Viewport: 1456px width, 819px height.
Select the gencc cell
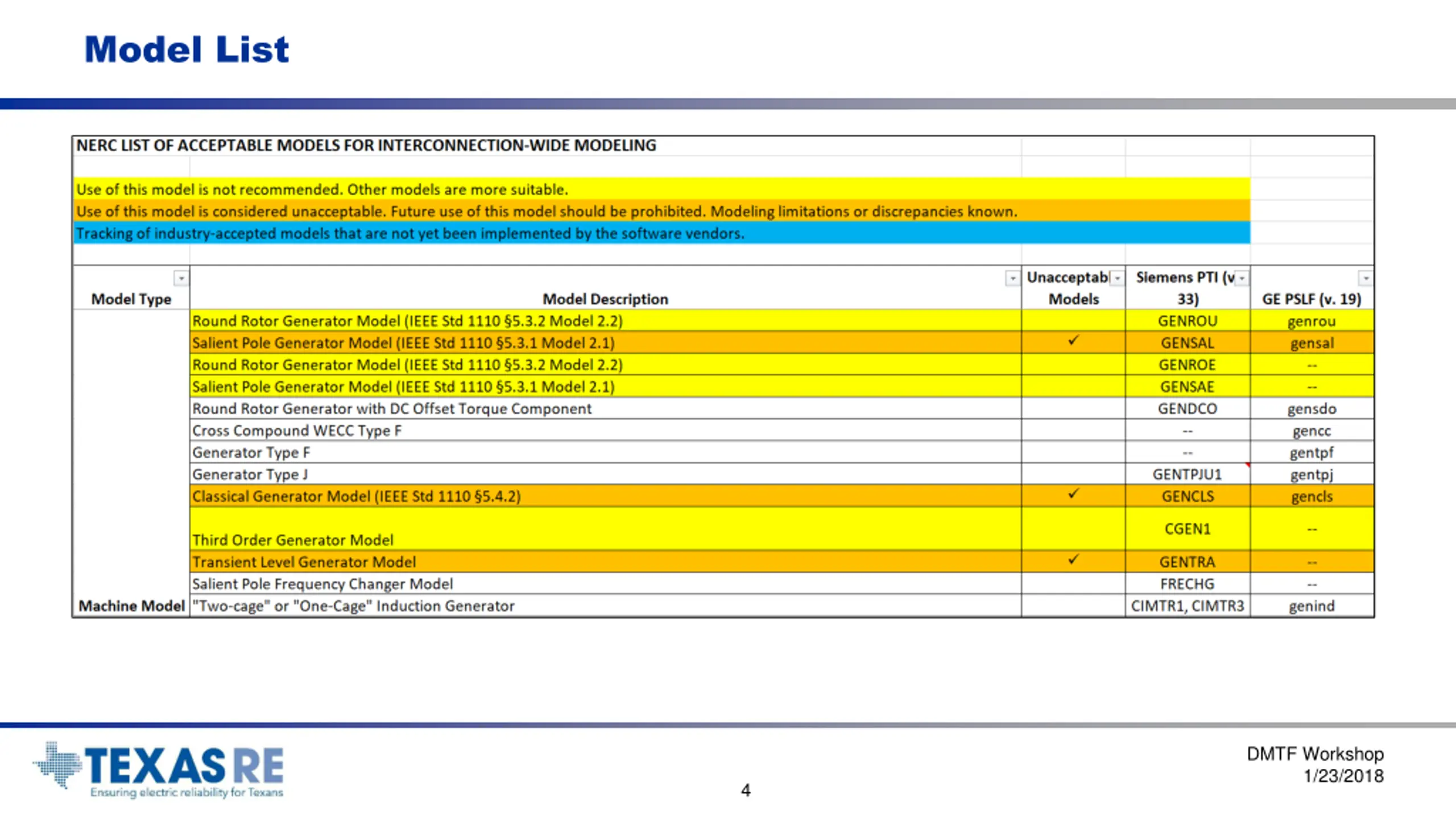[x=1312, y=431]
